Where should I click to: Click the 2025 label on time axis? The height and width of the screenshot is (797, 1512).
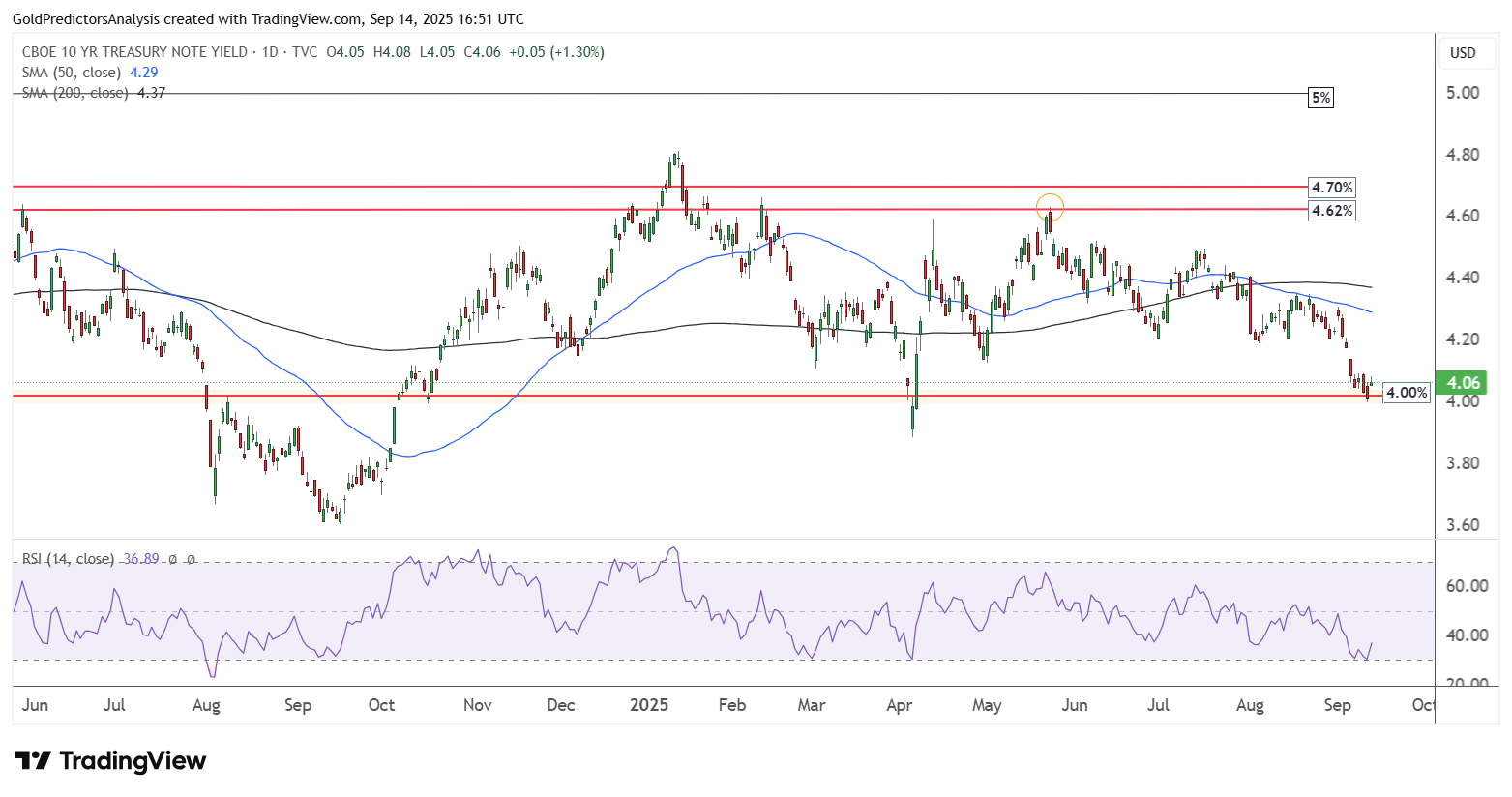(x=649, y=705)
